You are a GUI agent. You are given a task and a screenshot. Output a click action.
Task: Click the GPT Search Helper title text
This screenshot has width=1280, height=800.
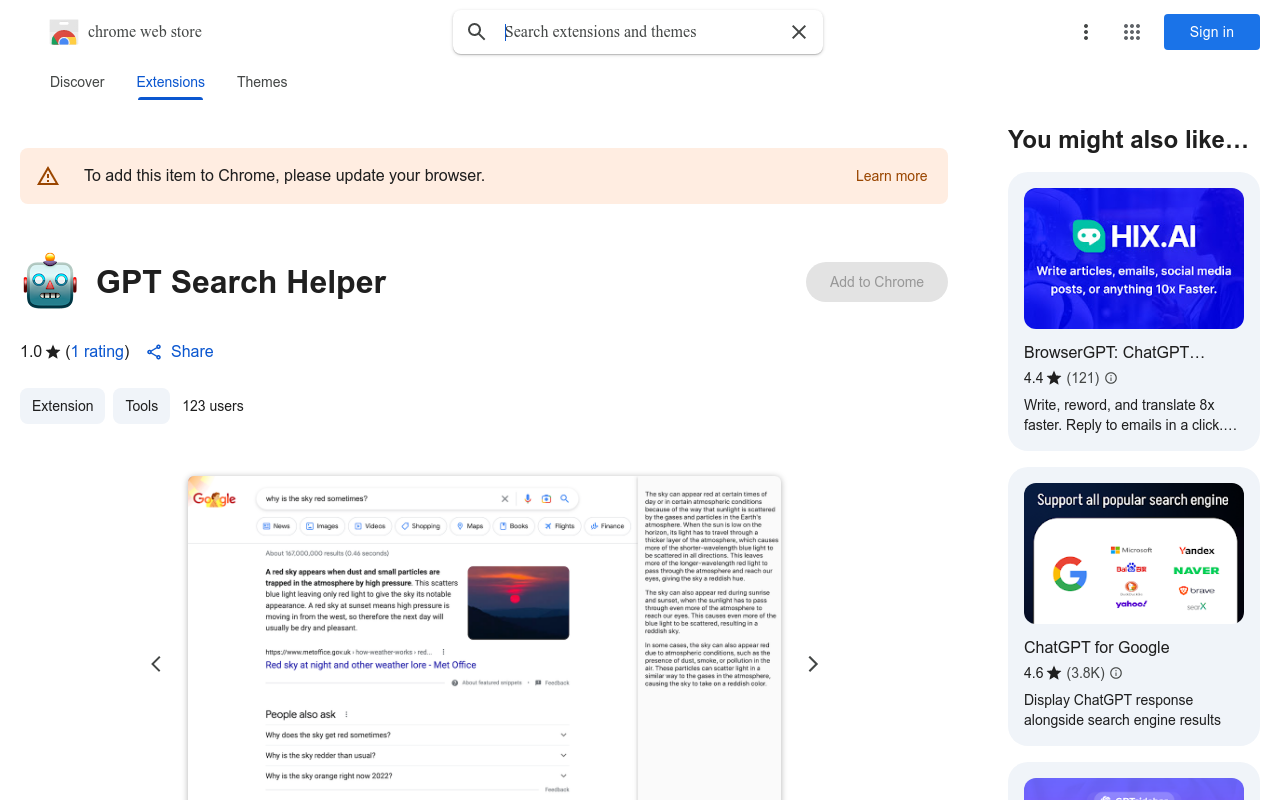point(241,282)
